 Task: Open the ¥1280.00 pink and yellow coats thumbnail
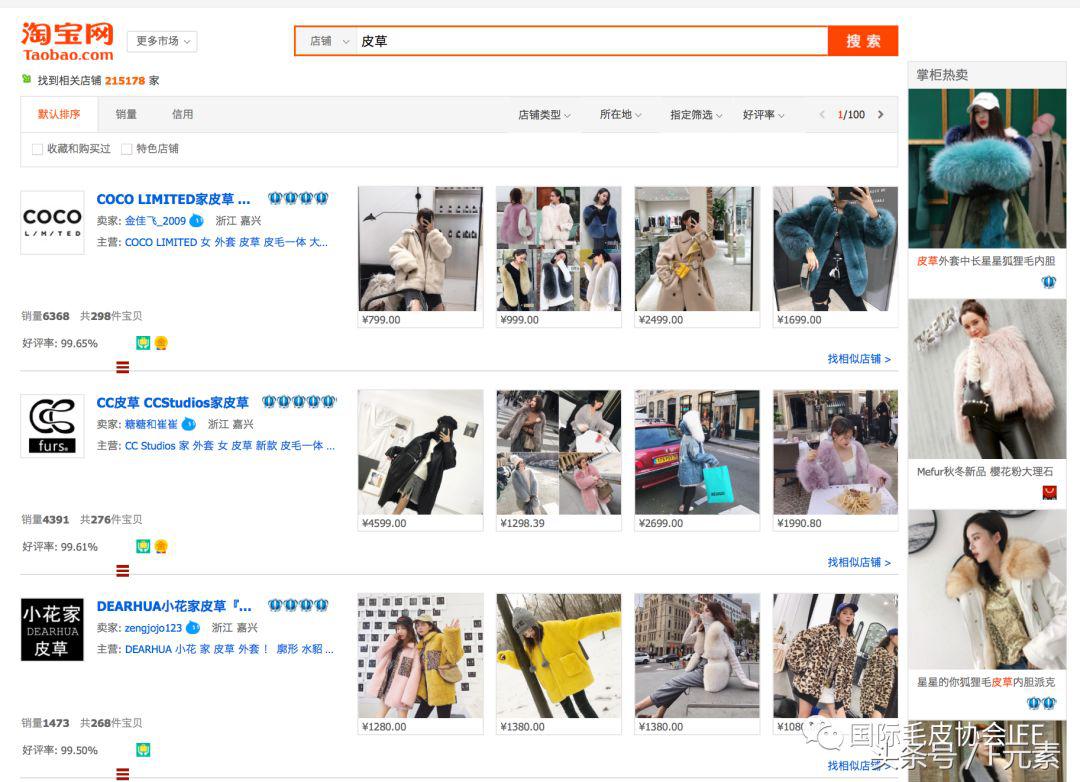tap(420, 656)
